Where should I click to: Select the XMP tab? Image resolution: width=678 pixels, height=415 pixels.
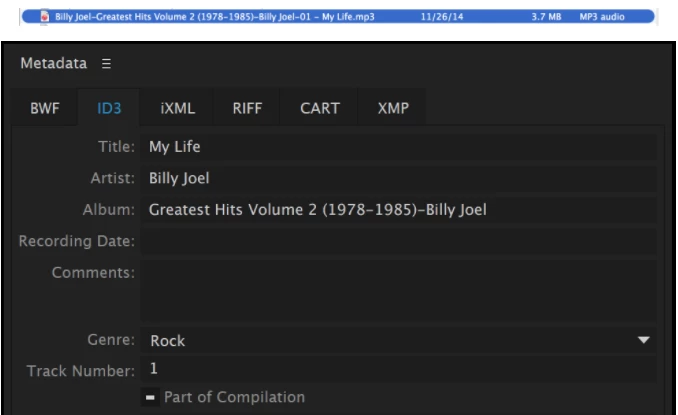(x=393, y=108)
